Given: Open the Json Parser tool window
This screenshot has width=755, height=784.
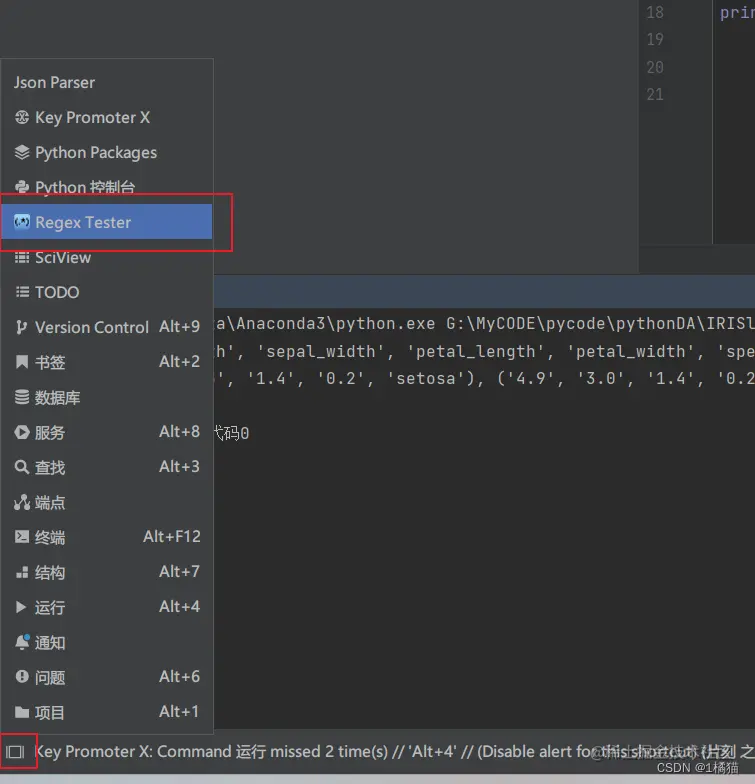Looking at the screenshot, I should click(x=106, y=82).
